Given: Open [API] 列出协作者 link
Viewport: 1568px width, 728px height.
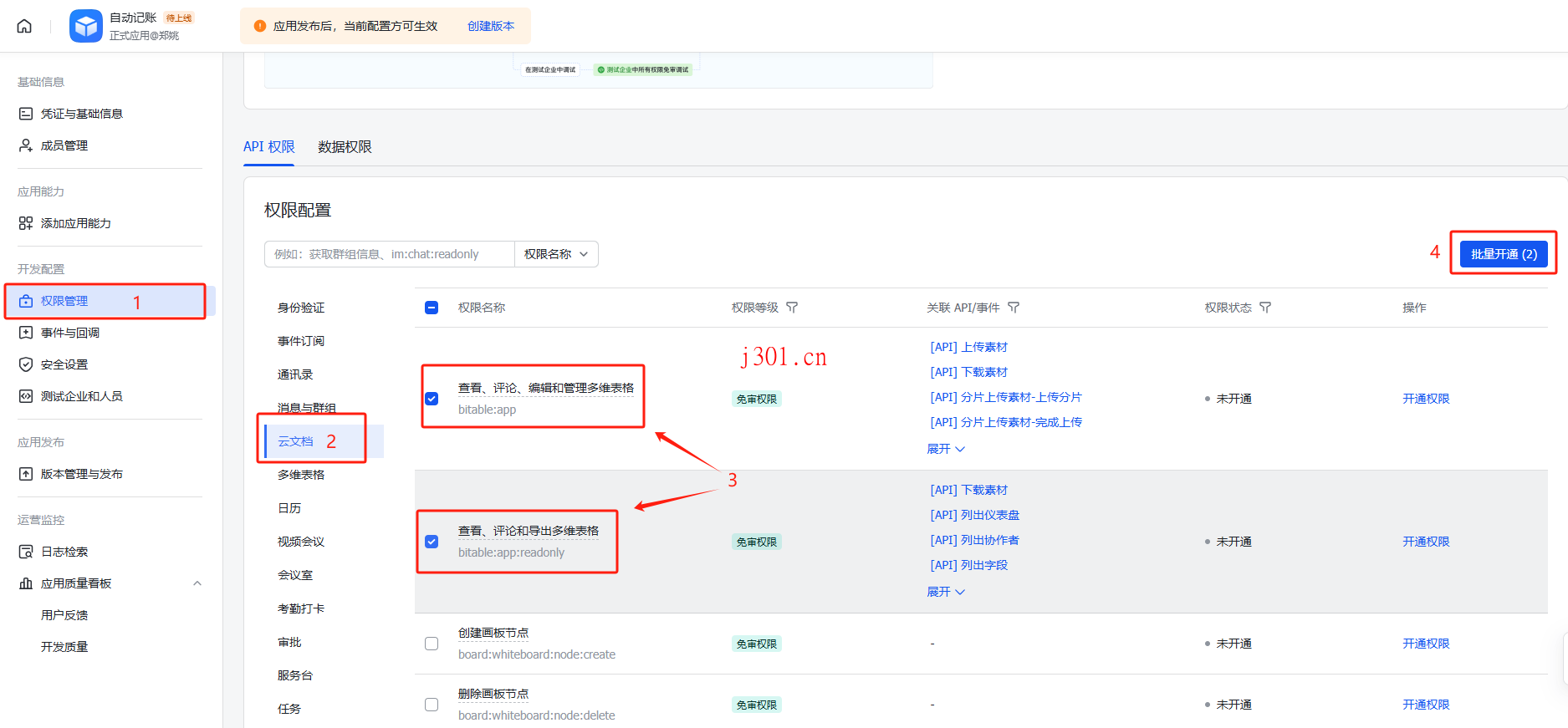Looking at the screenshot, I should tap(975, 540).
